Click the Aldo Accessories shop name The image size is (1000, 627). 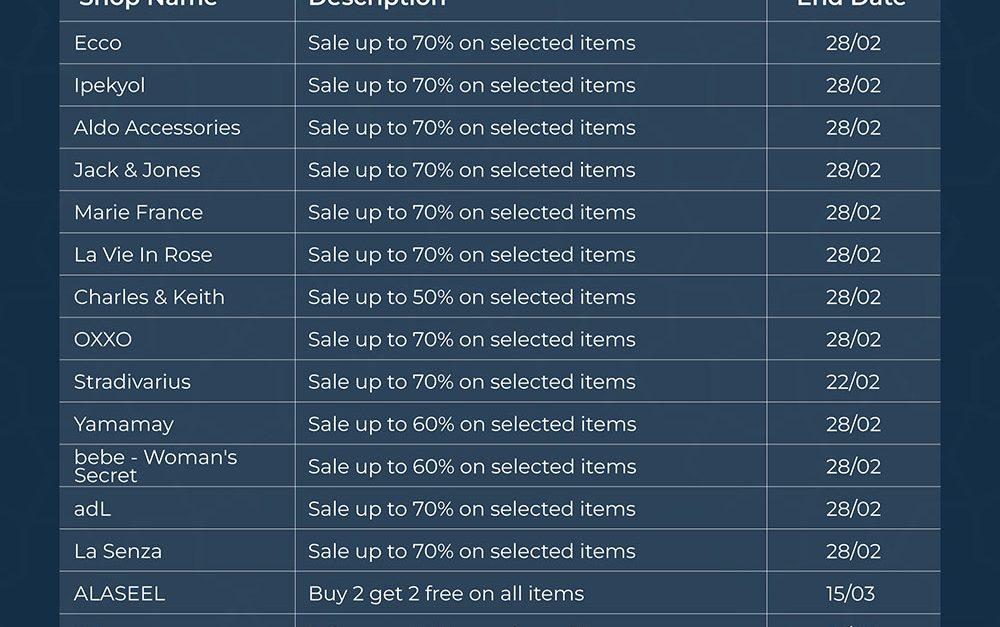click(157, 128)
